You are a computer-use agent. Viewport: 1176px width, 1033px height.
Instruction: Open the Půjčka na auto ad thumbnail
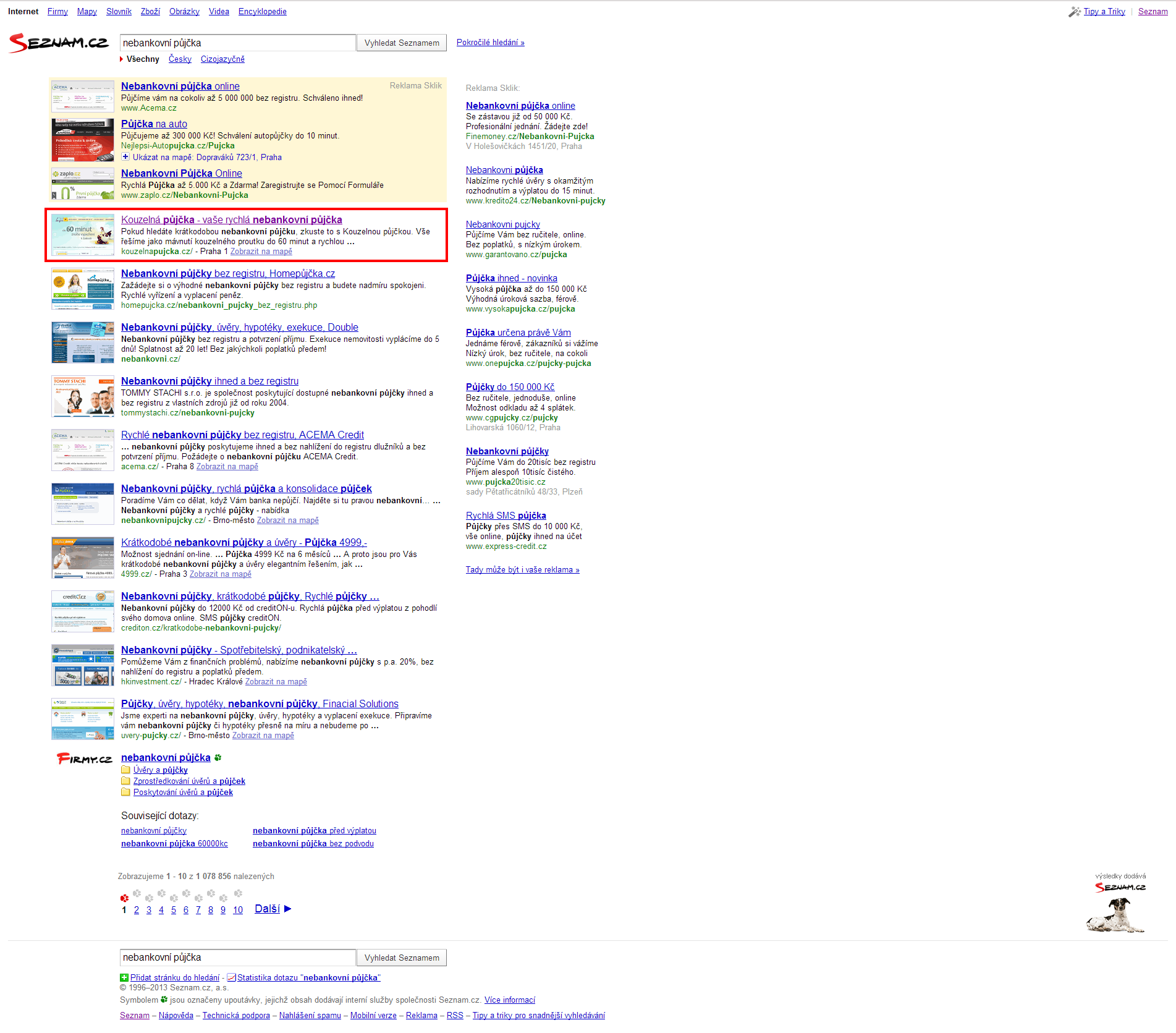tap(83, 140)
